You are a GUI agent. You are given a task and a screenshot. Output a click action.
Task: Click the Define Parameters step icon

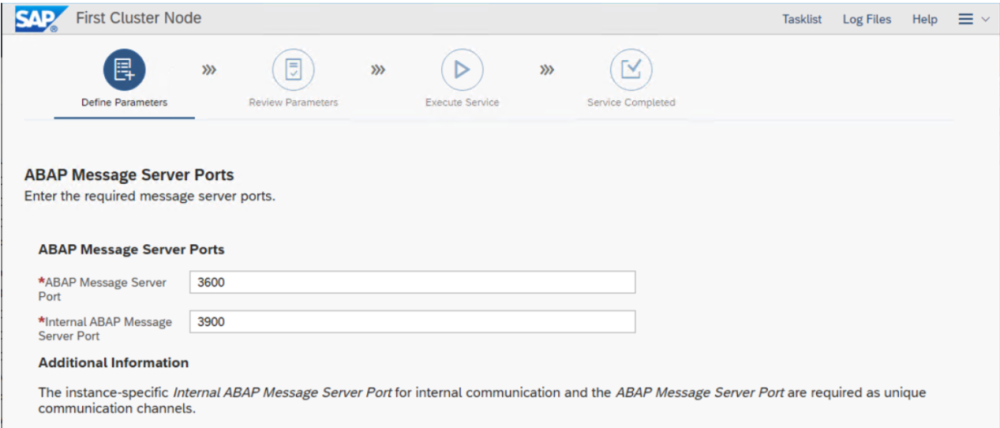124,70
